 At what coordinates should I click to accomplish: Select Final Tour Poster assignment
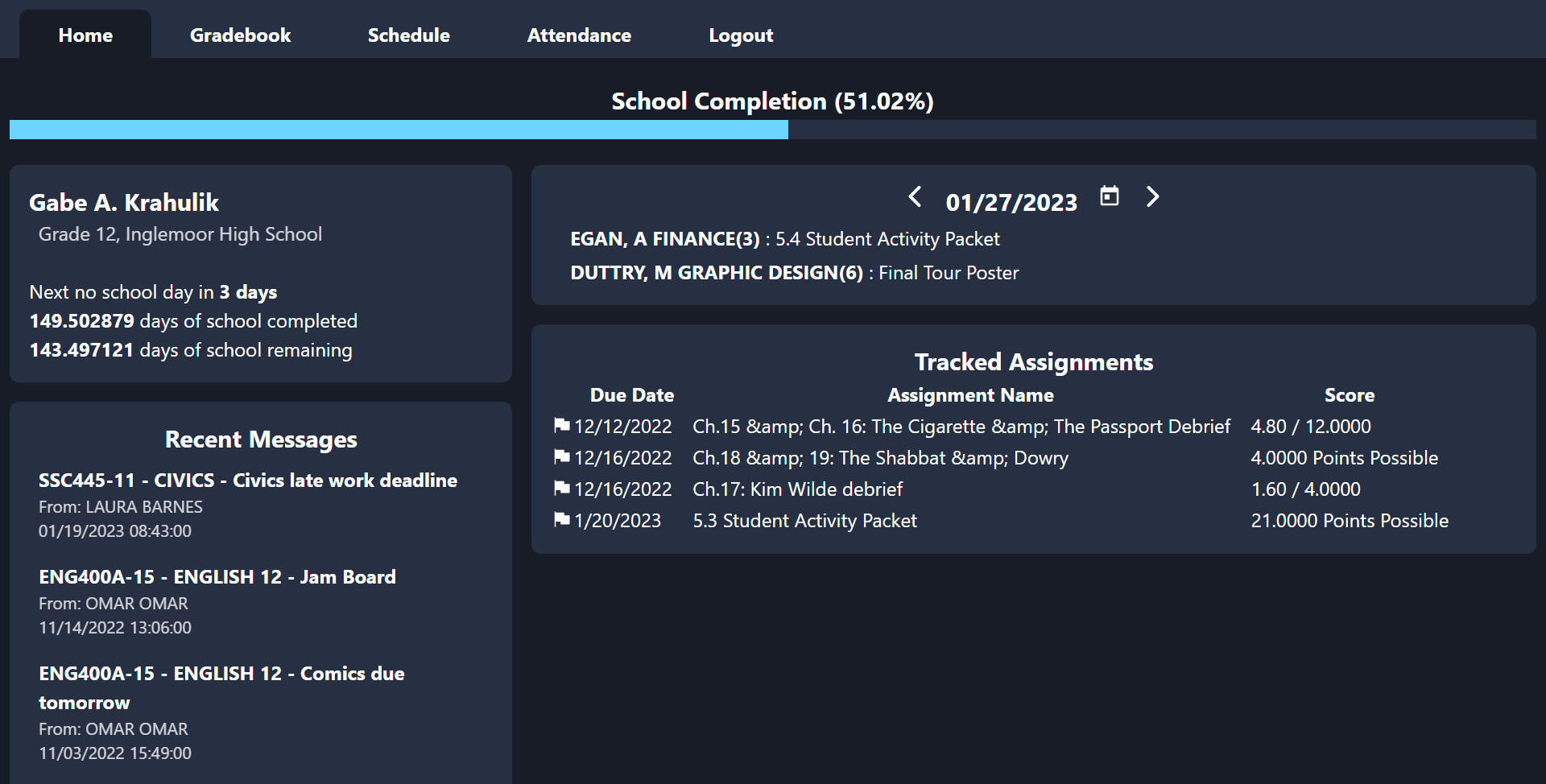tap(949, 273)
